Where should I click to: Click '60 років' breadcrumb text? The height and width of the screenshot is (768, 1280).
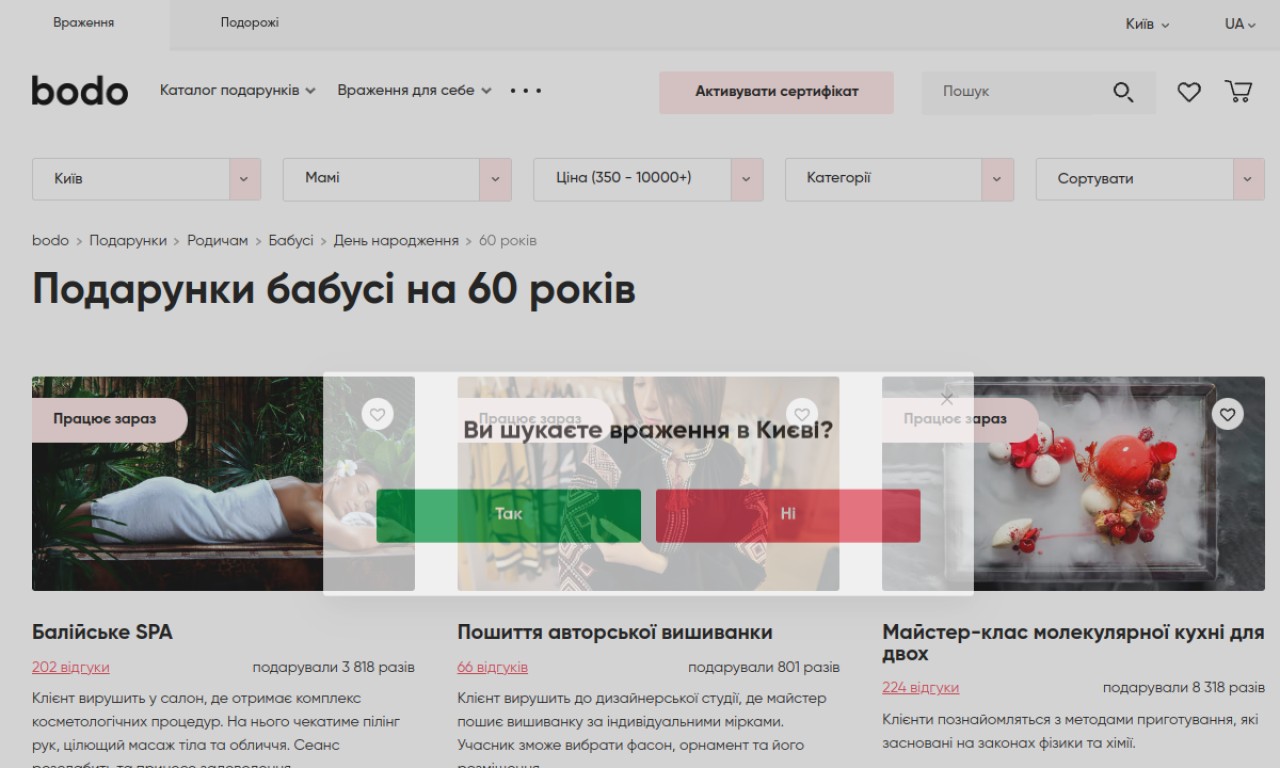[x=508, y=241]
